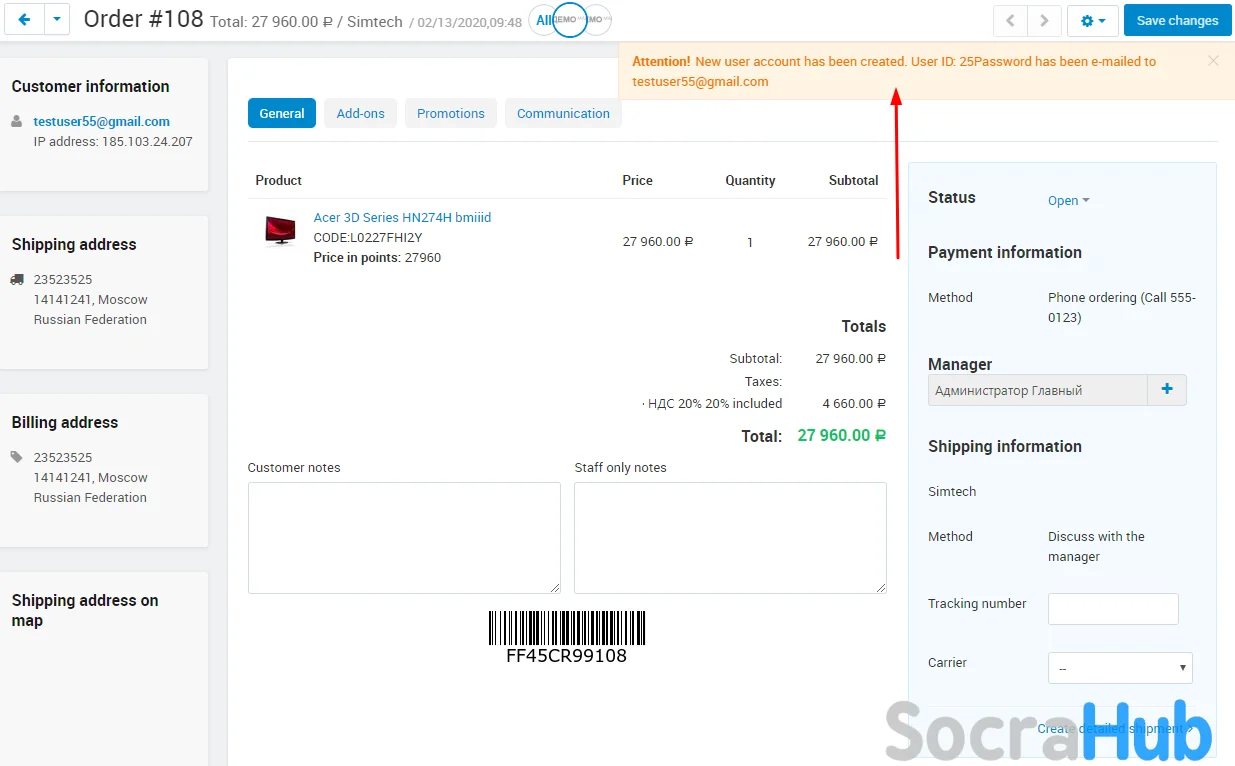Click the Price in points: 27960 text
Image resolution: width=1235 pixels, height=766 pixels.
pyautogui.click(x=377, y=258)
